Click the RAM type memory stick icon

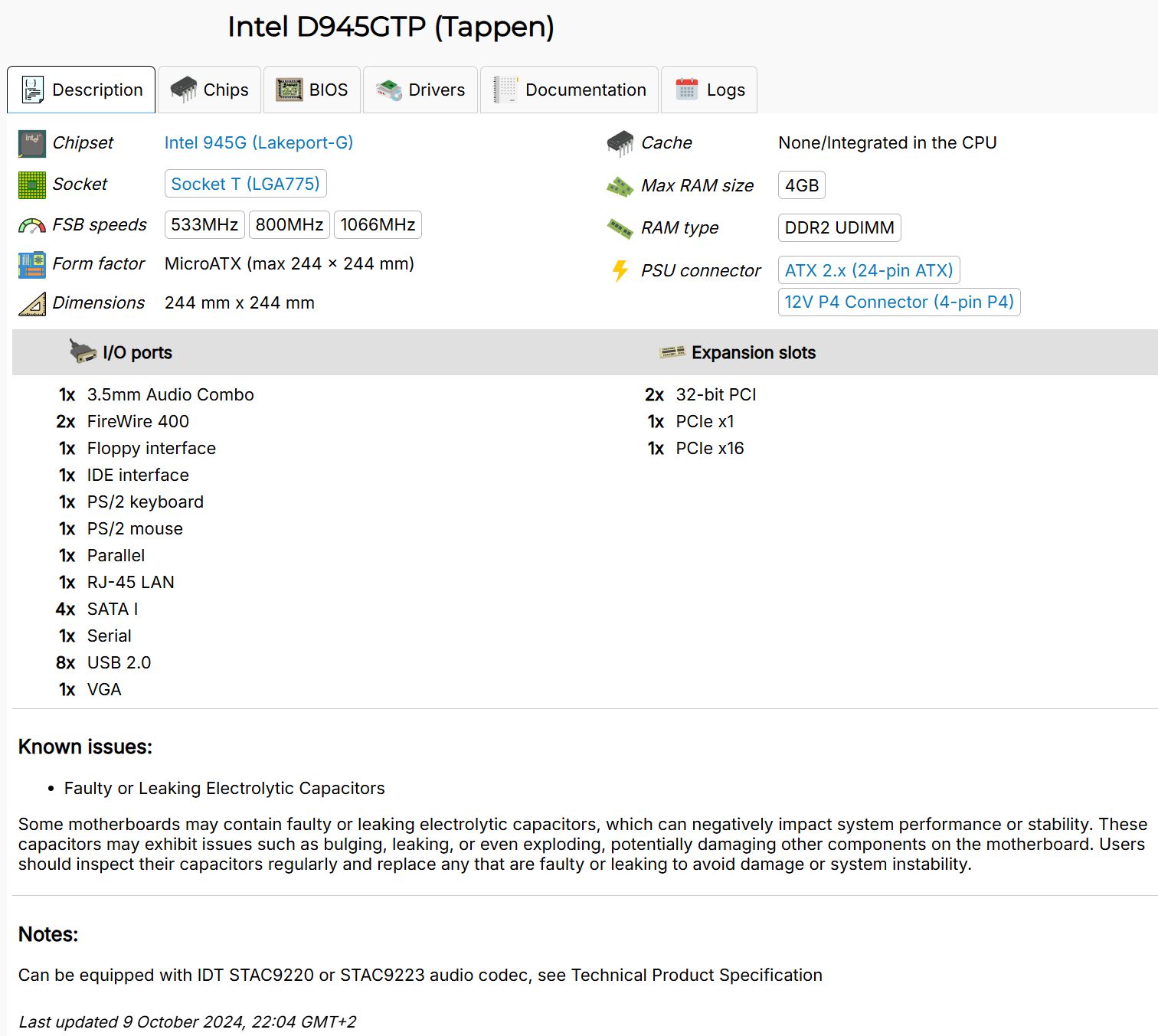tap(620, 228)
